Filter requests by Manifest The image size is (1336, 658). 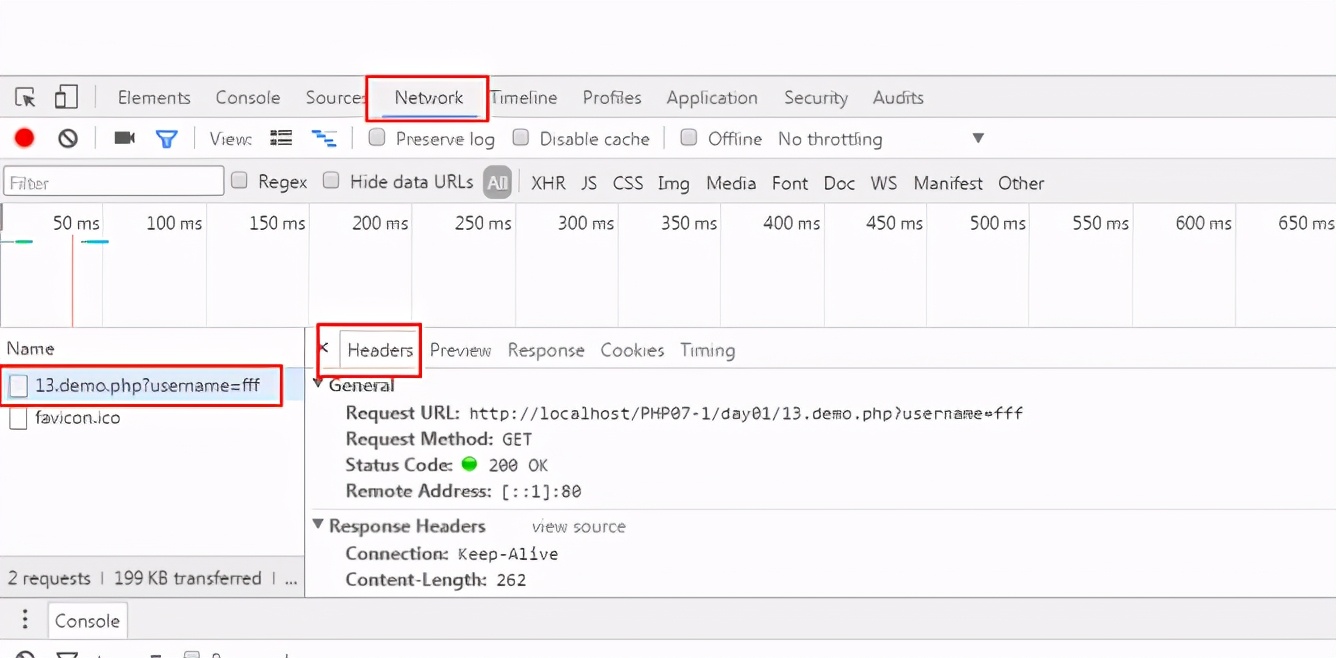(x=948, y=183)
